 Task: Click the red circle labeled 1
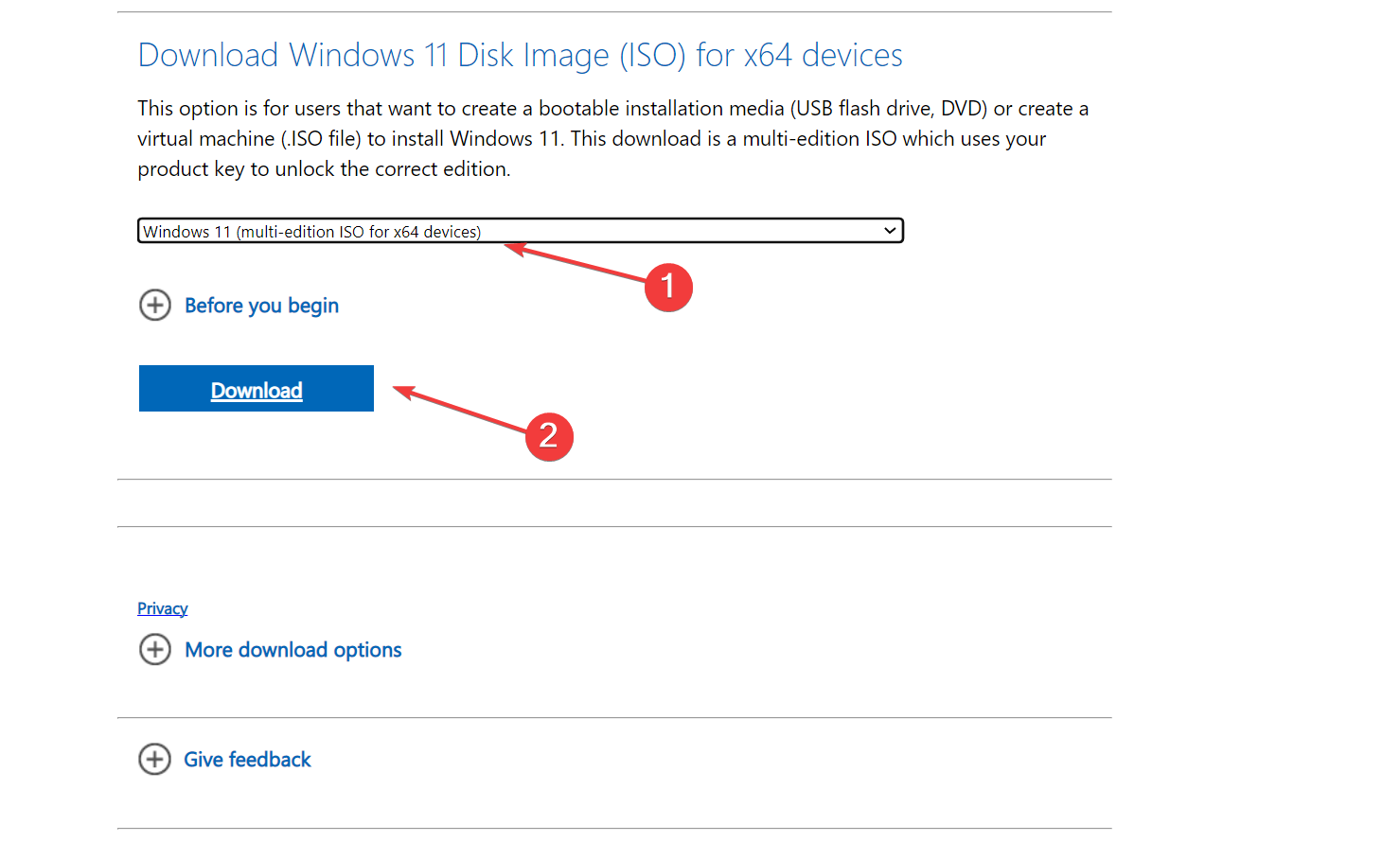point(669,287)
